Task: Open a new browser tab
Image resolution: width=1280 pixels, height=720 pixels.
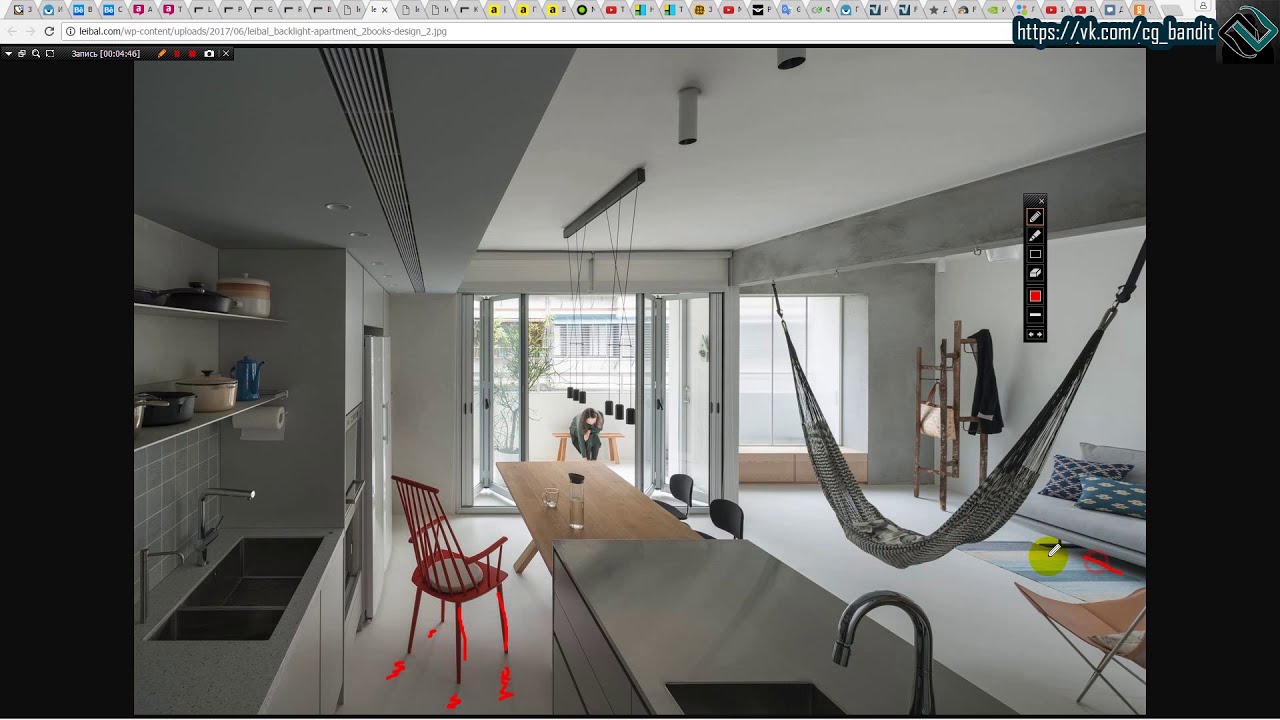Action: 1171,10
